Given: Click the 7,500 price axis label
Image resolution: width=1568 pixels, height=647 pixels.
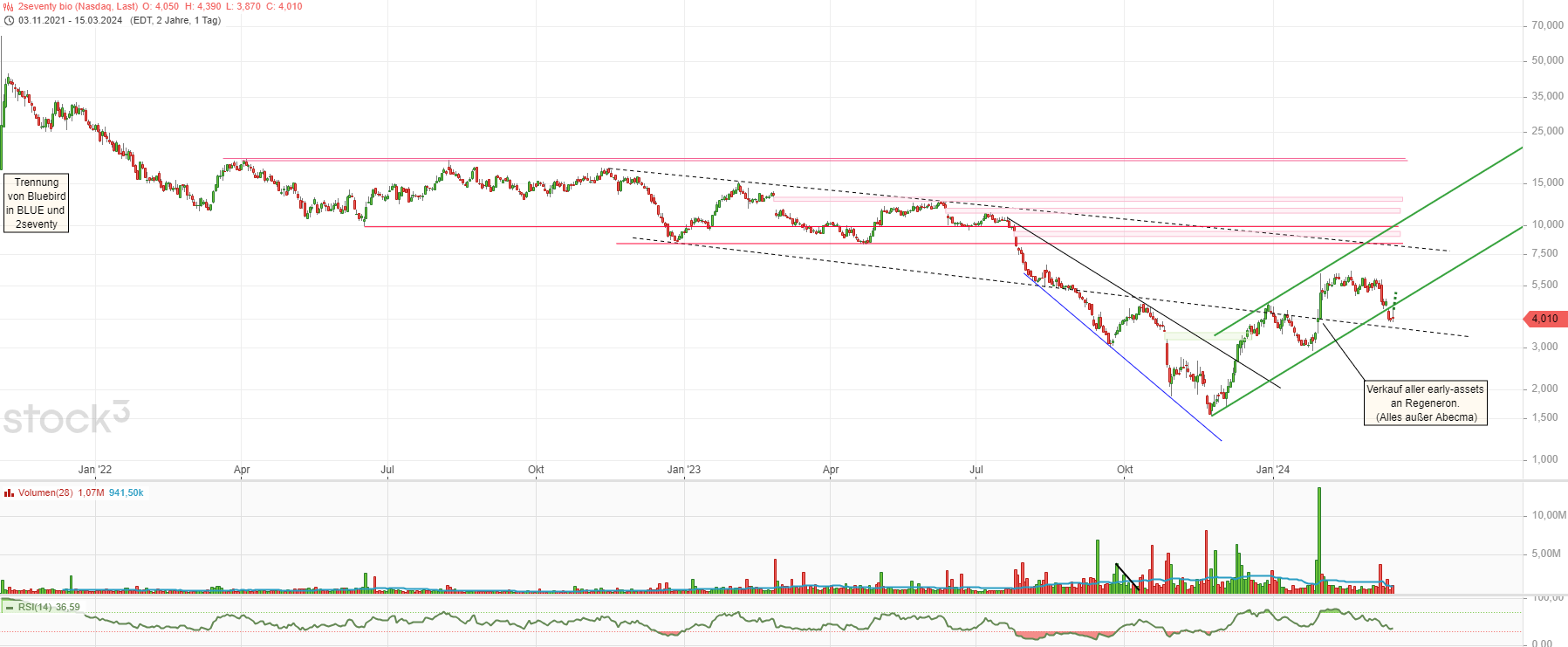Looking at the screenshot, I should [1545, 253].
